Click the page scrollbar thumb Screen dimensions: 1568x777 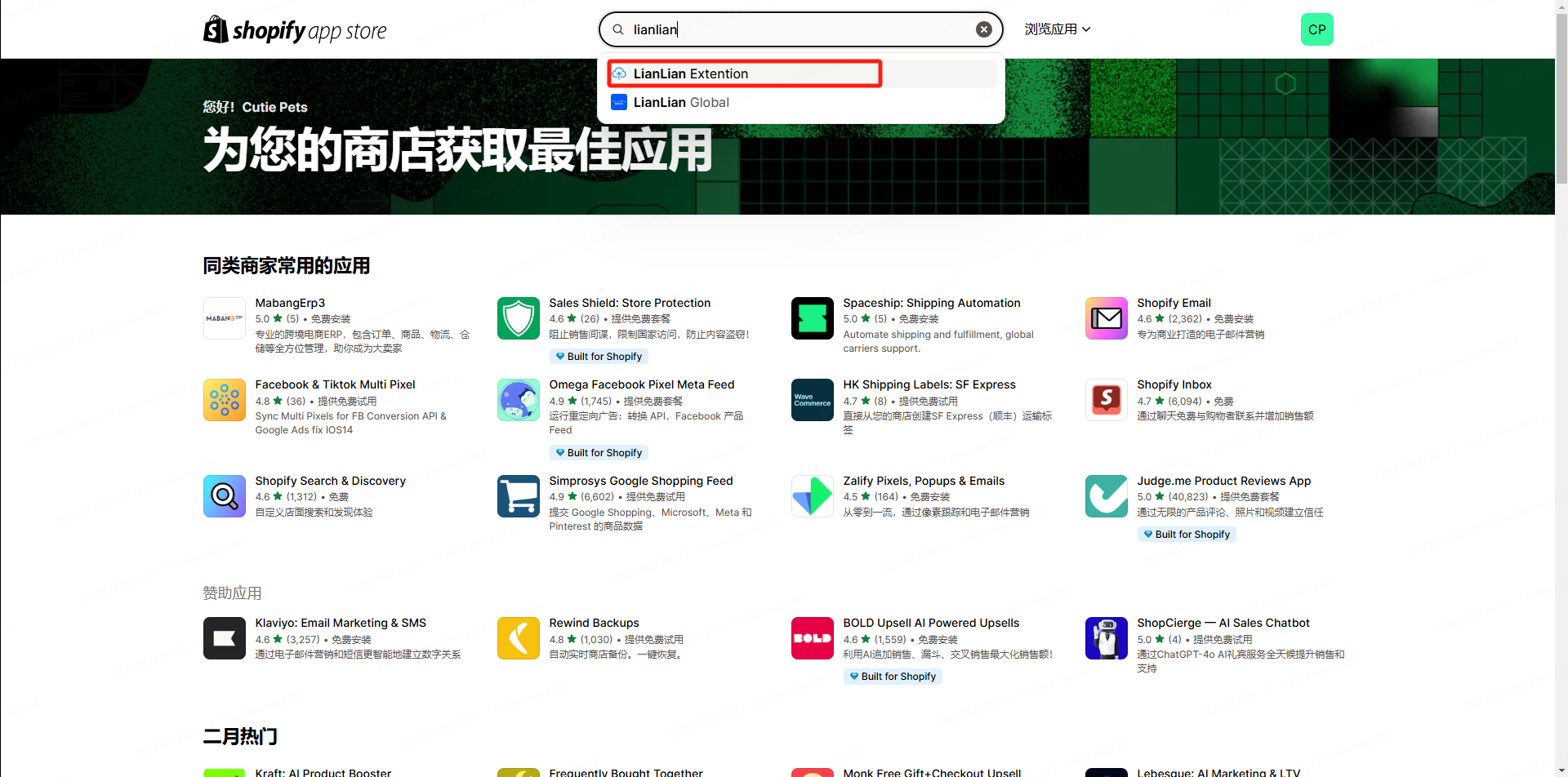point(1561,98)
